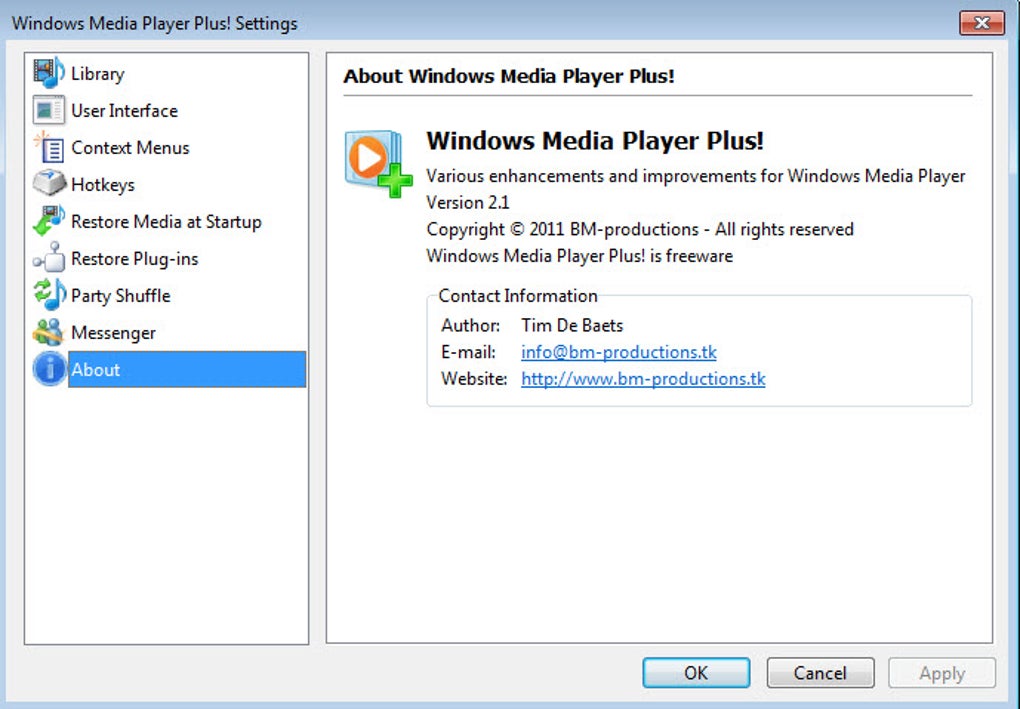
Task: Confirm with the OK button
Action: coord(696,673)
